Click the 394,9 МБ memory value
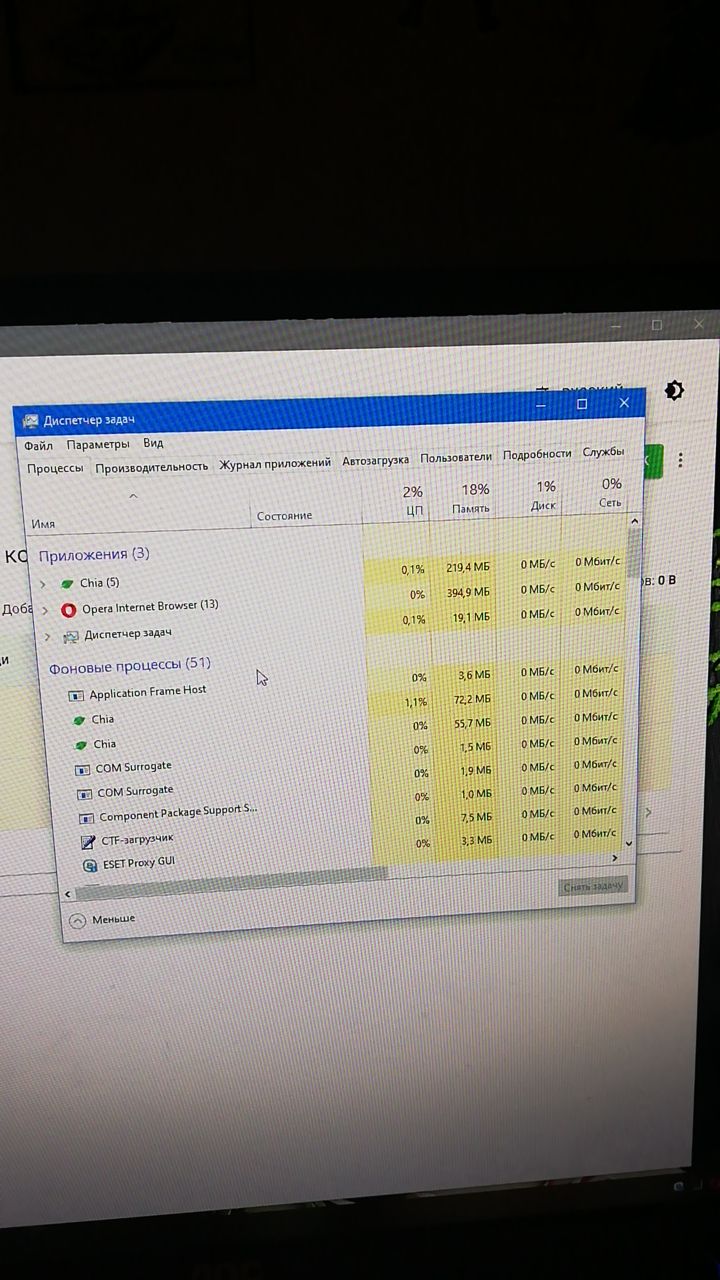This screenshot has height=1280, width=720. pyautogui.click(x=468, y=593)
